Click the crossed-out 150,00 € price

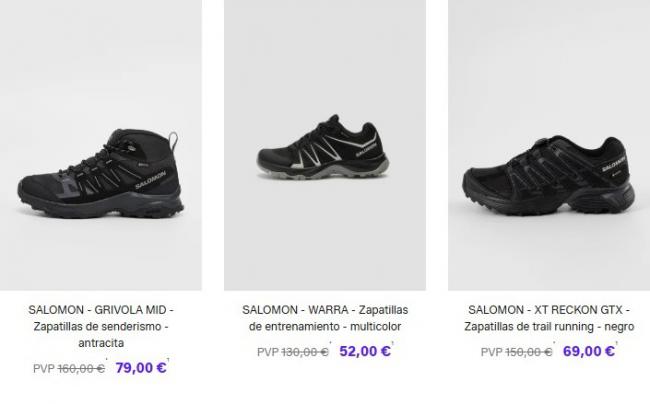coord(529,352)
